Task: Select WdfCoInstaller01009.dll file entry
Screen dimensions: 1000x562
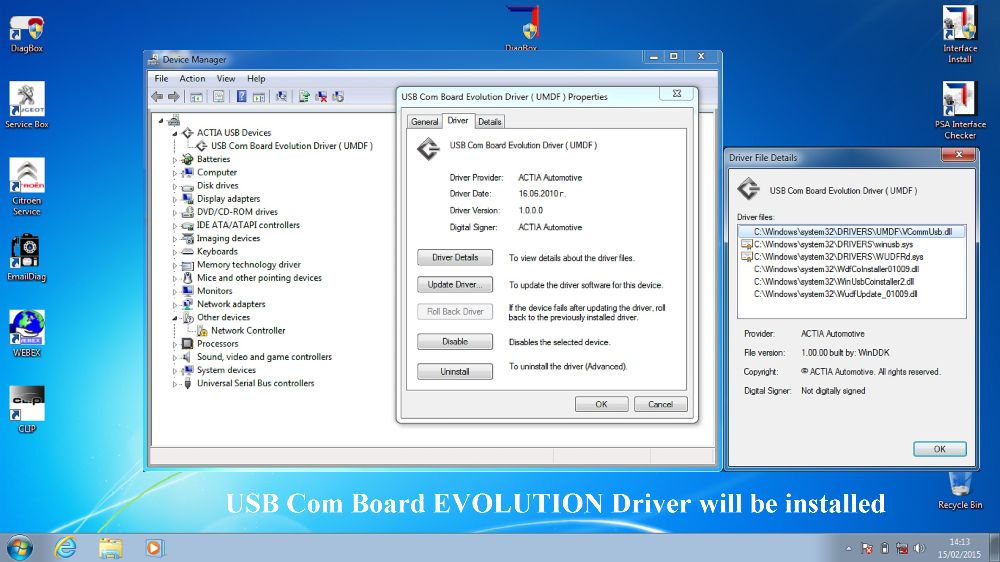Action: coord(836,269)
